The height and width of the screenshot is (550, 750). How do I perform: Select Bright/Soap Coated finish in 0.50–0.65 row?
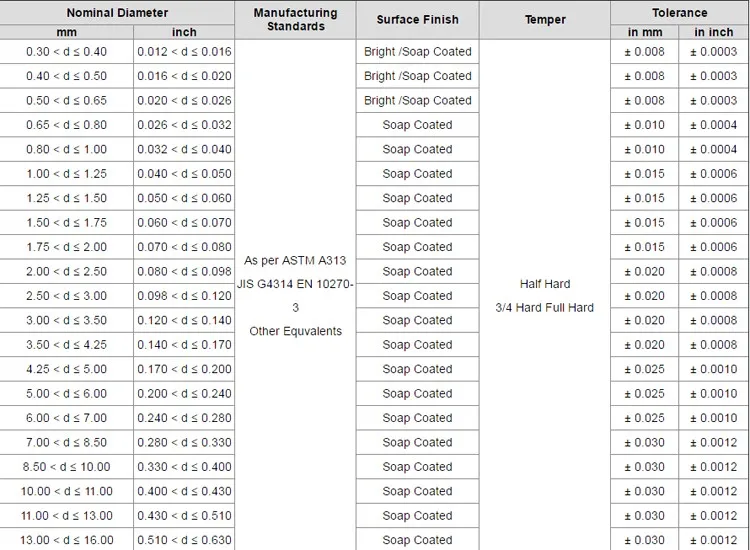coord(417,101)
